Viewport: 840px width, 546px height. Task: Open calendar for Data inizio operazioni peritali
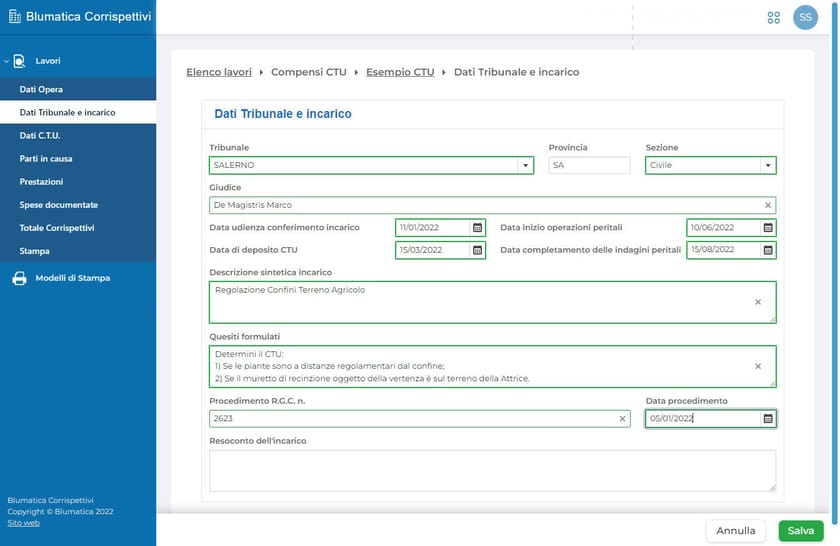(768, 228)
